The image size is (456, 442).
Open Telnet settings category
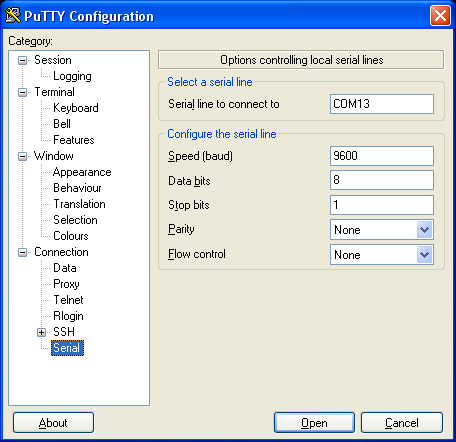tap(68, 300)
